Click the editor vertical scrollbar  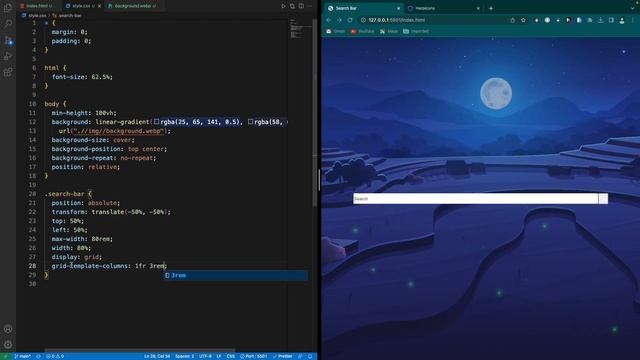click(315, 112)
